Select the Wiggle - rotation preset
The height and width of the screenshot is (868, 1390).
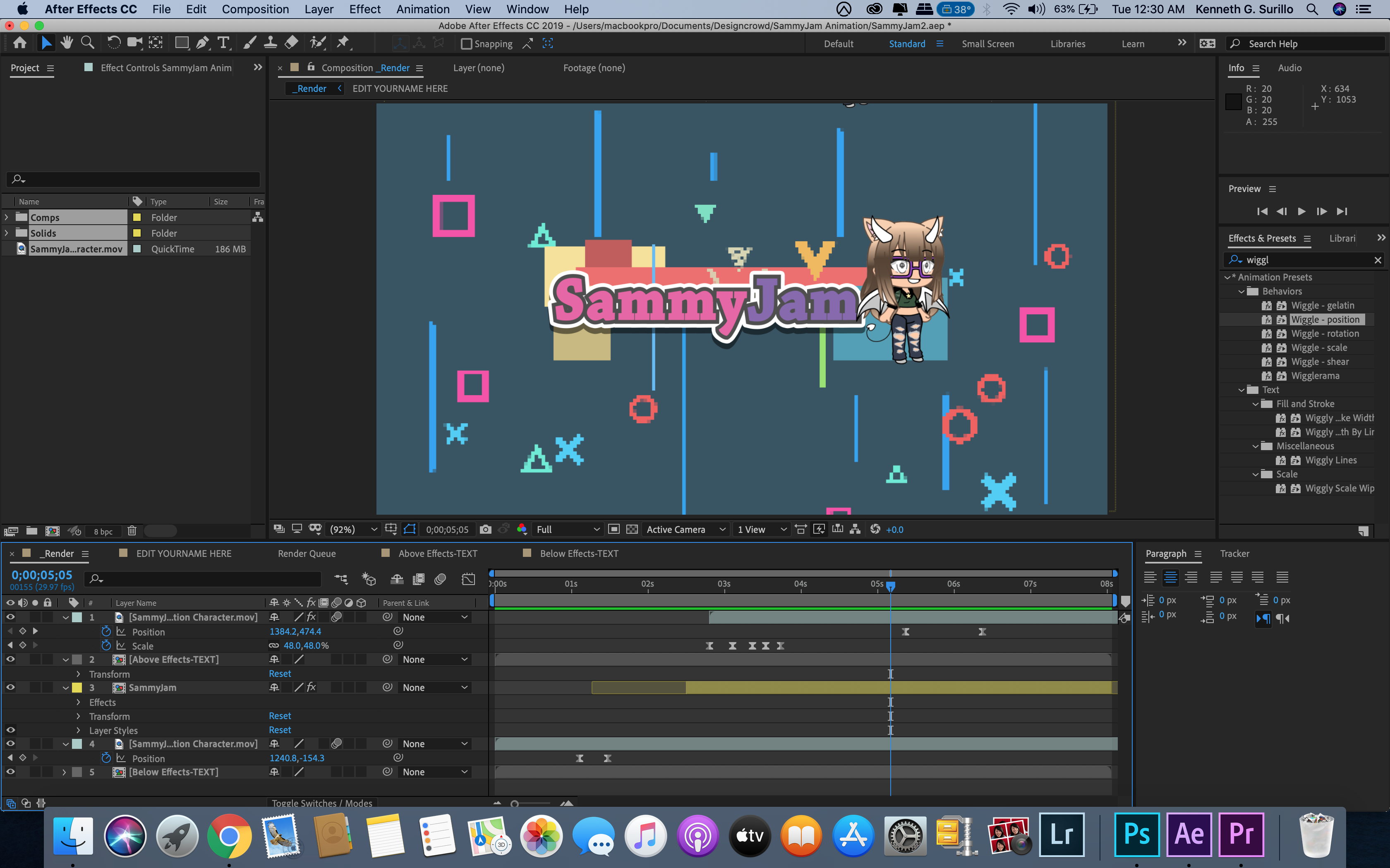tap(1325, 333)
